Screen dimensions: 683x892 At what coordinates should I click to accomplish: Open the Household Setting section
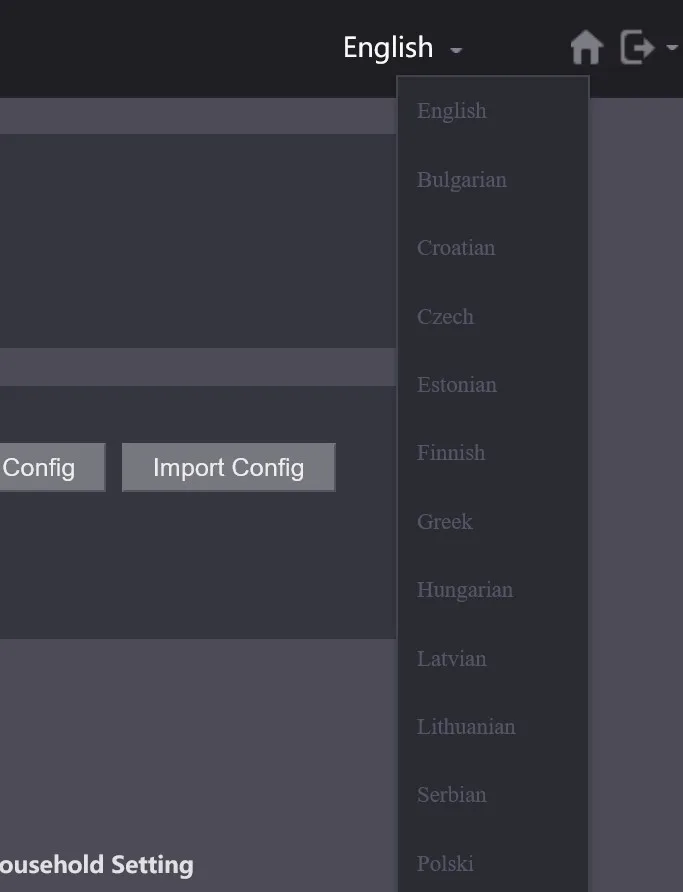tap(97, 865)
